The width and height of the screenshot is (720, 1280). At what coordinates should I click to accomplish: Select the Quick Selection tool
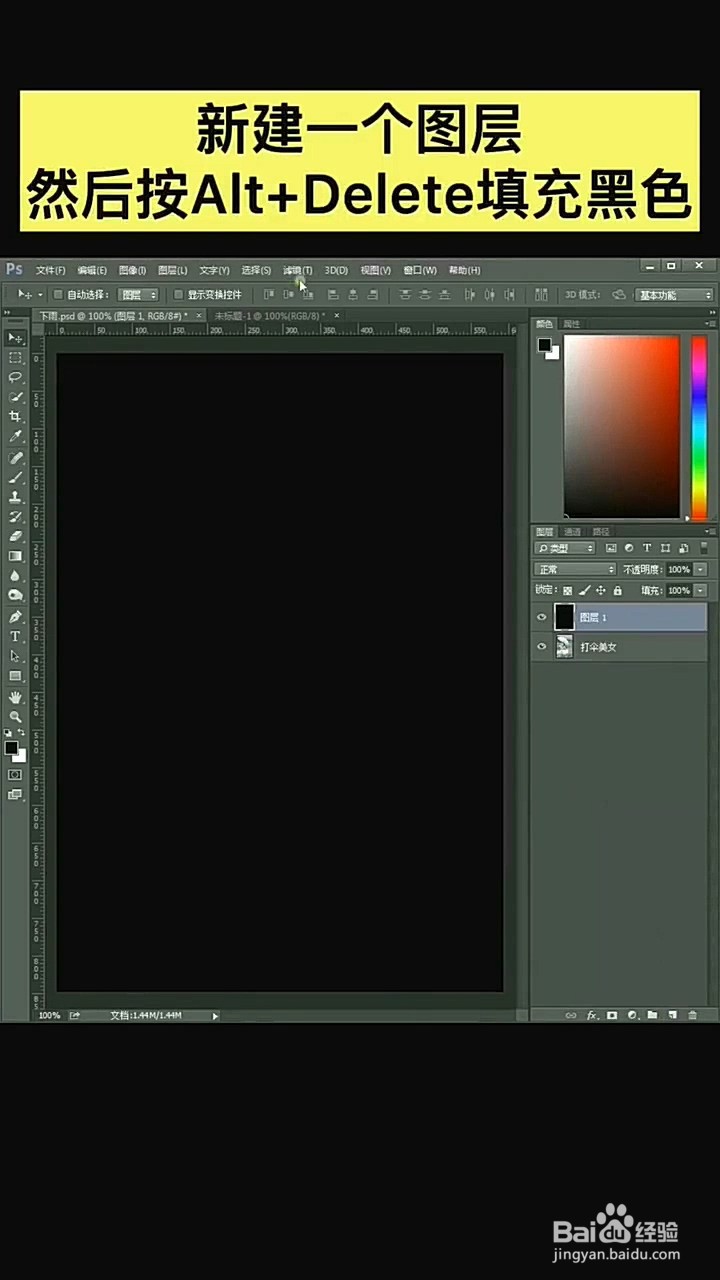pos(15,397)
